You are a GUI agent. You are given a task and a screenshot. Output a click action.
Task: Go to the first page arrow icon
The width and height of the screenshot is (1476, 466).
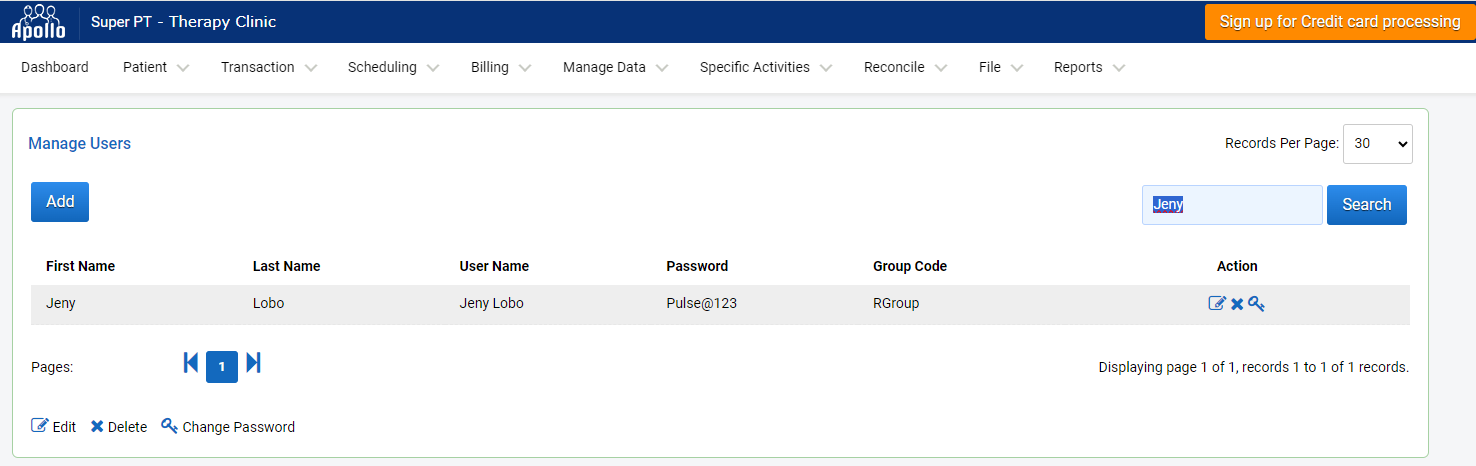(191, 363)
